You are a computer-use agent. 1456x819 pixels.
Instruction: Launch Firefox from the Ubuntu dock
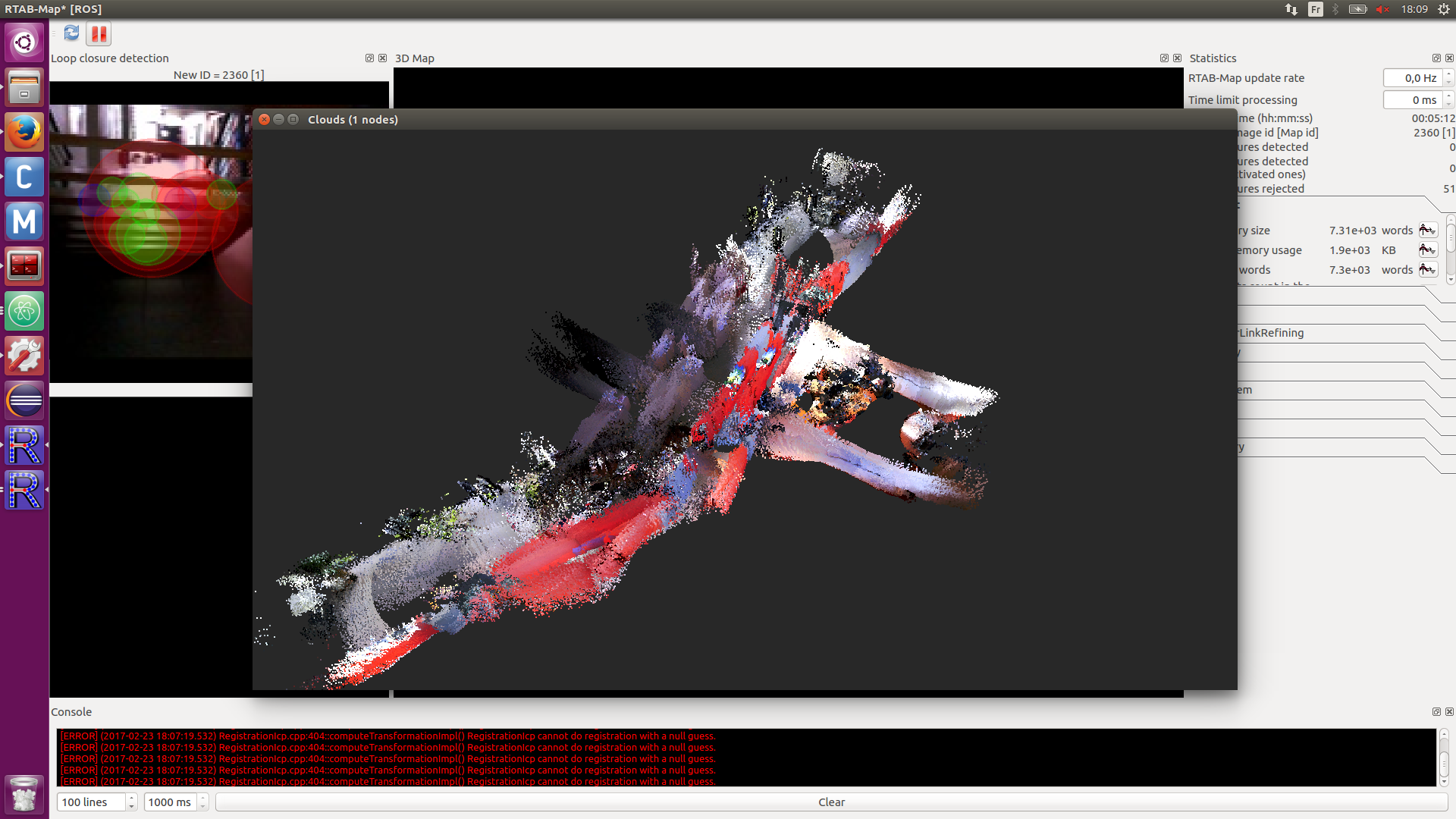pos(24,132)
